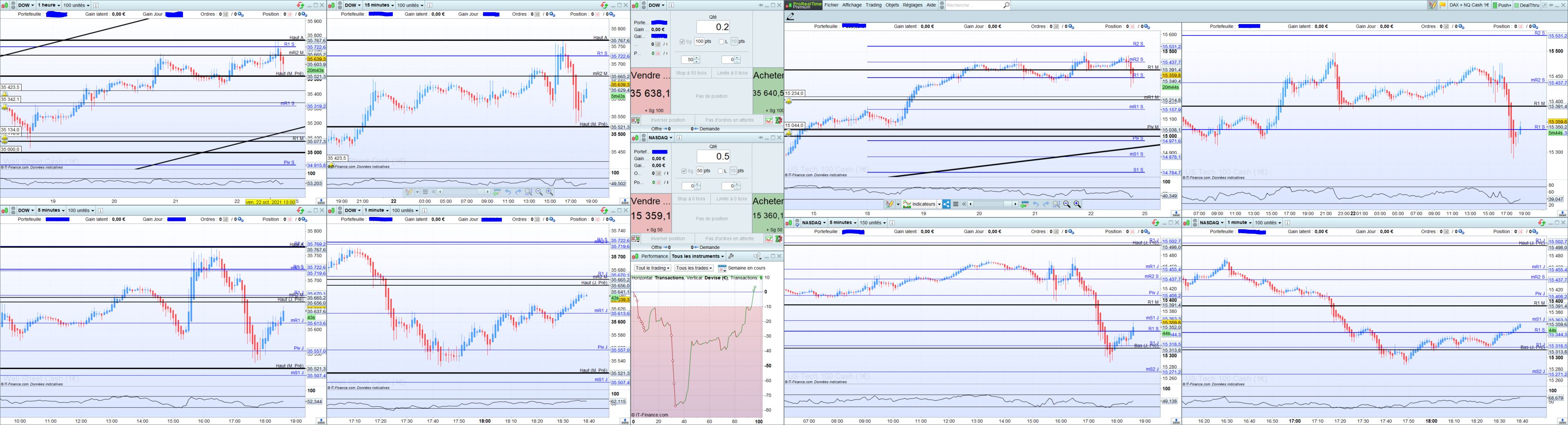
Task: Click the redo arrow in the NASDAQ chart toolbar
Action: click(x=1046, y=204)
